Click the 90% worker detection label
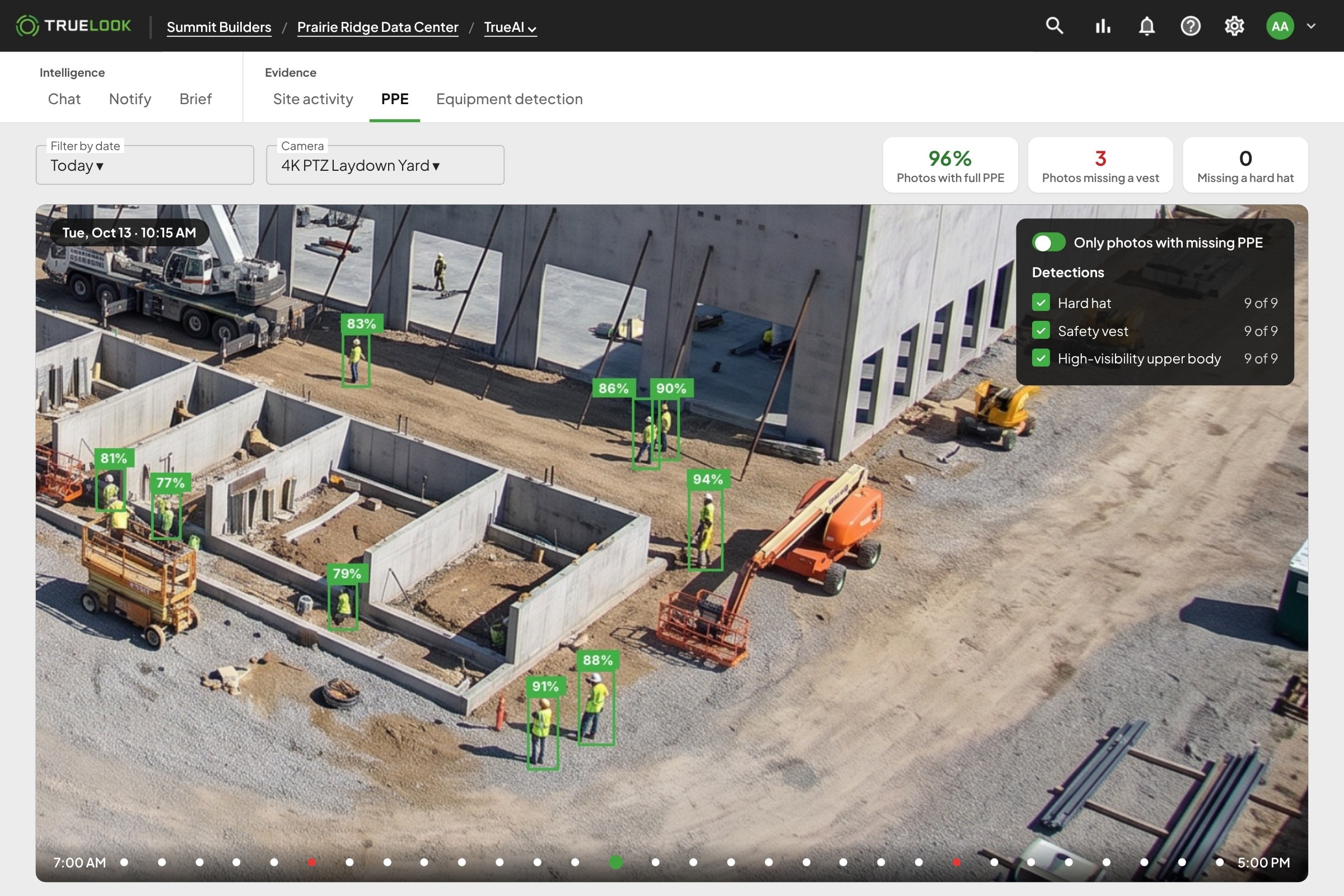The height and width of the screenshot is (896, 1344). tap(671, 388)
